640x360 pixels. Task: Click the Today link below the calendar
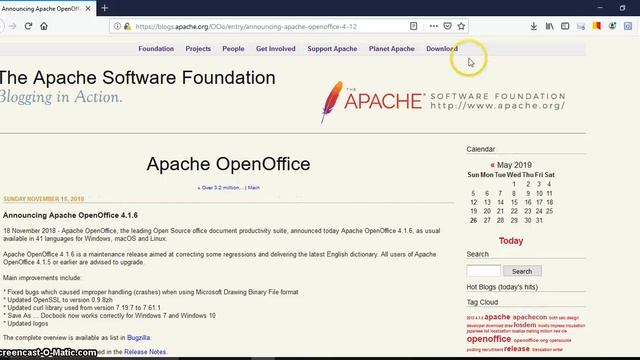pyautogui.click(x=511, y=241)
